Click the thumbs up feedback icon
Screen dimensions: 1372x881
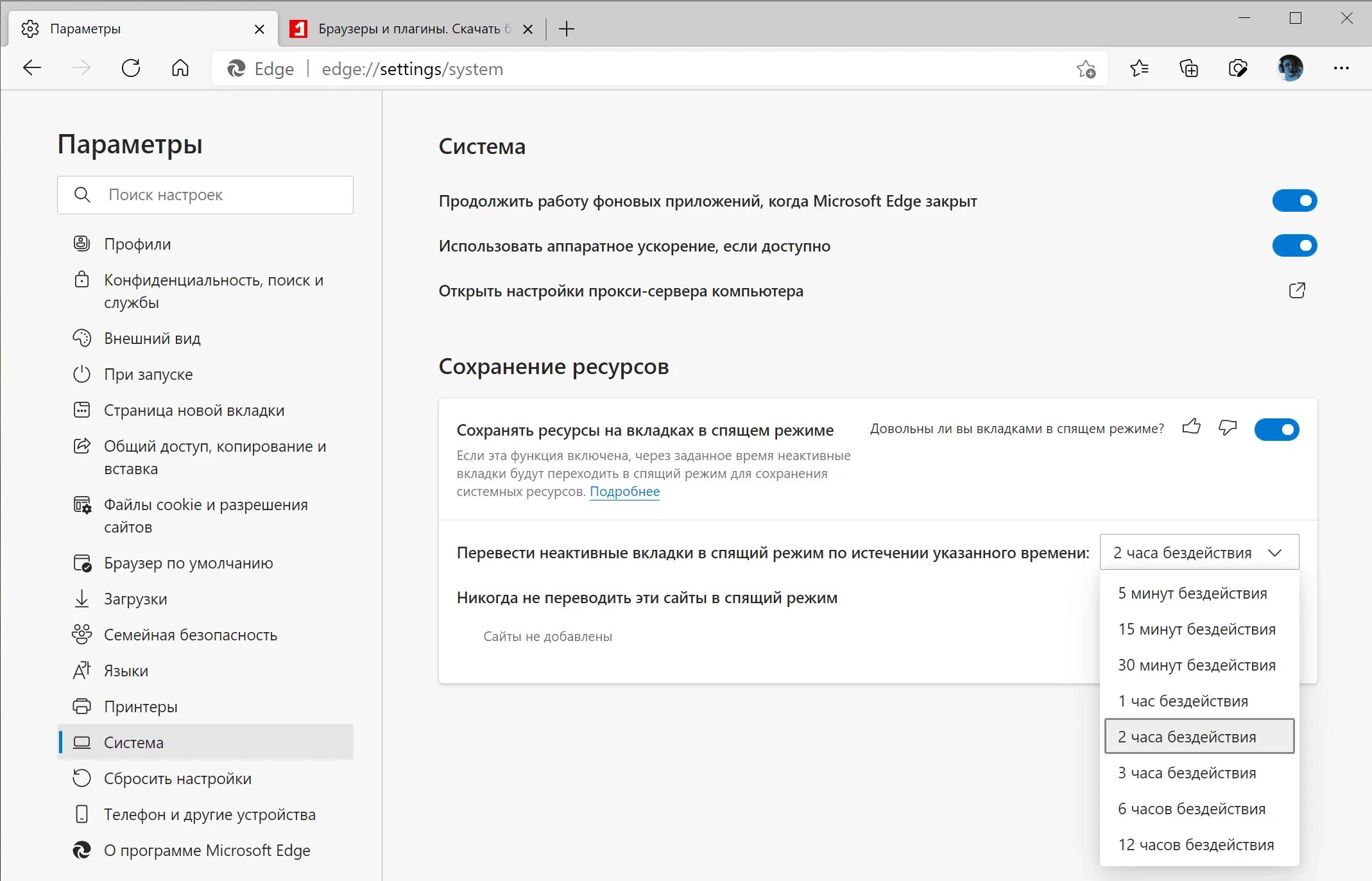[x=1192, y=427]
